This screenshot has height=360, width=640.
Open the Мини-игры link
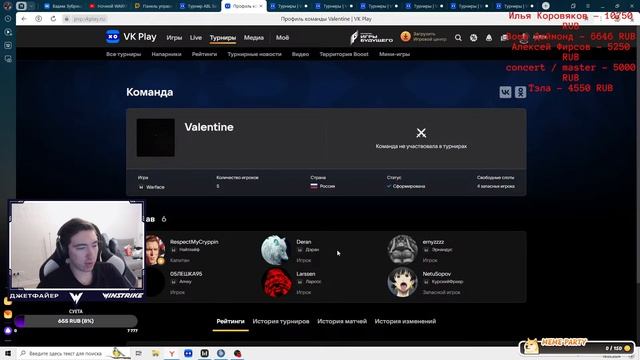tap(394, 54)
